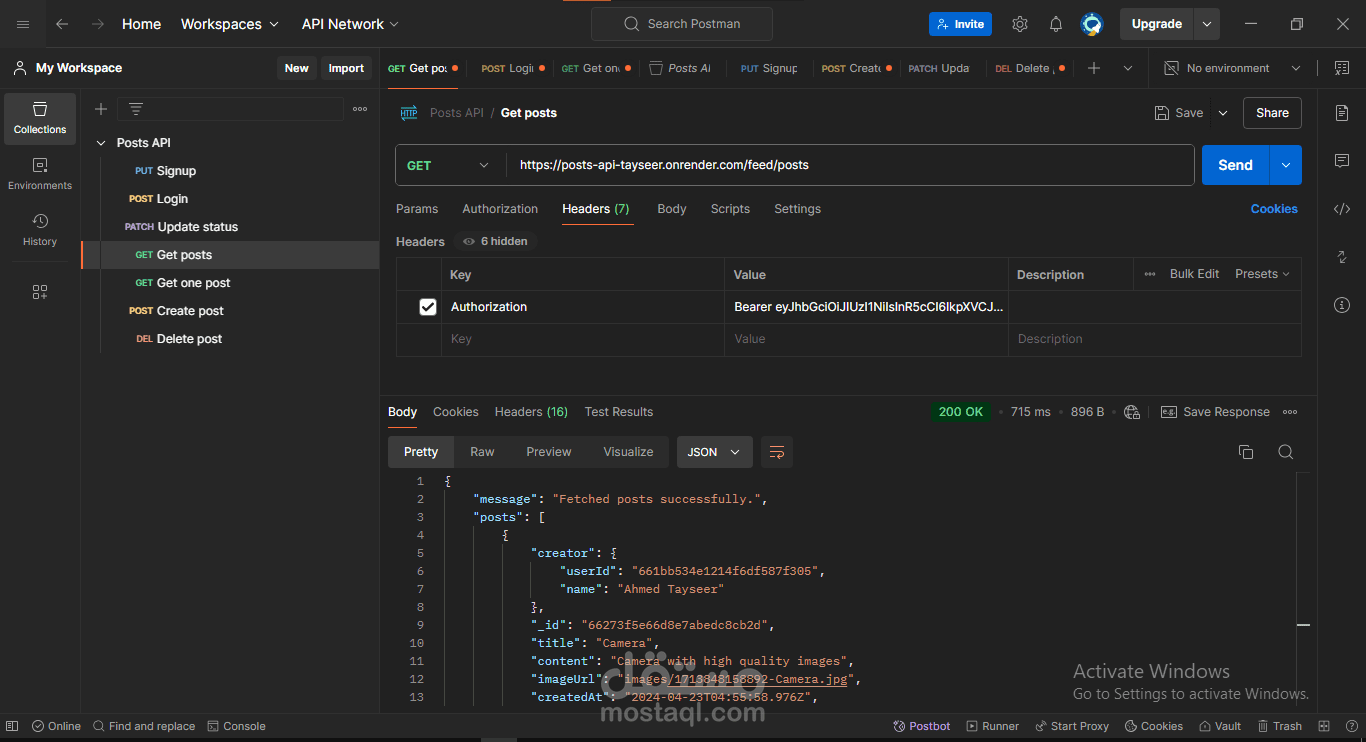
Task: Open the comments icon in right sidebar
Action: [x=1342, y=161]
